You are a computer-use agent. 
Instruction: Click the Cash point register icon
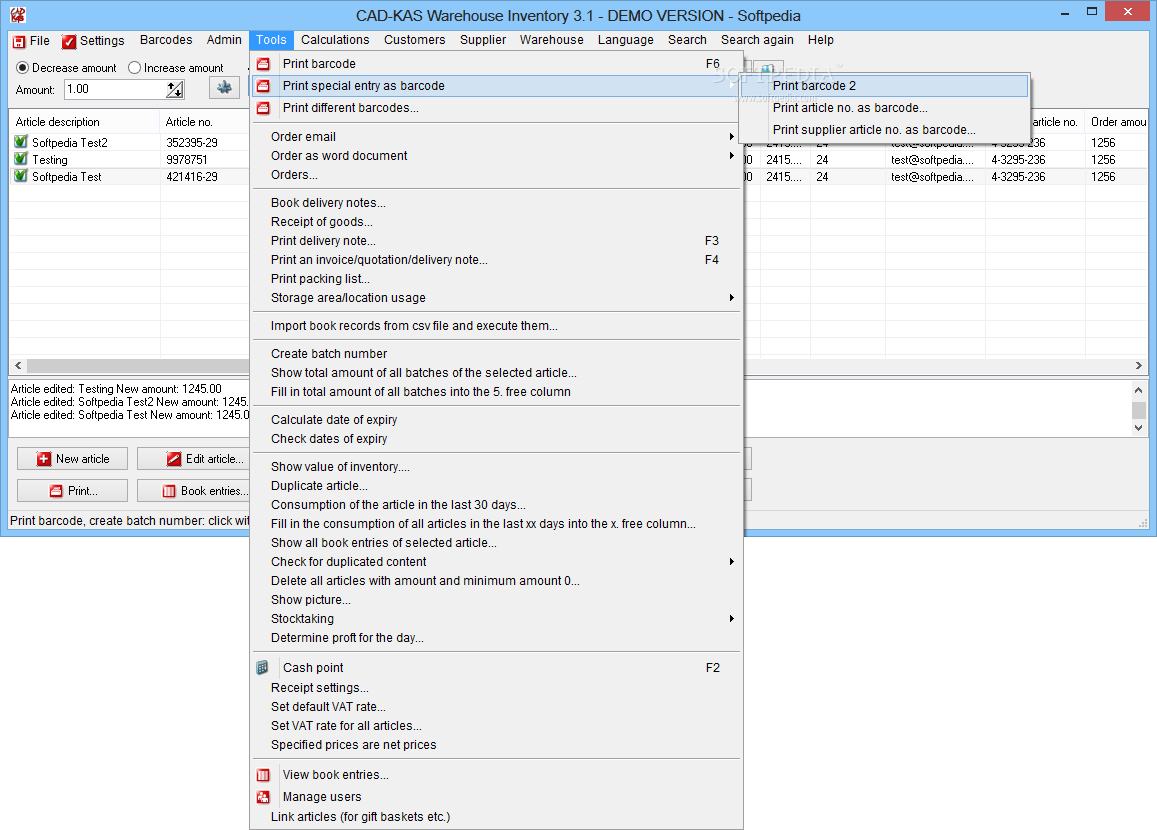click(x=263, y=668)
